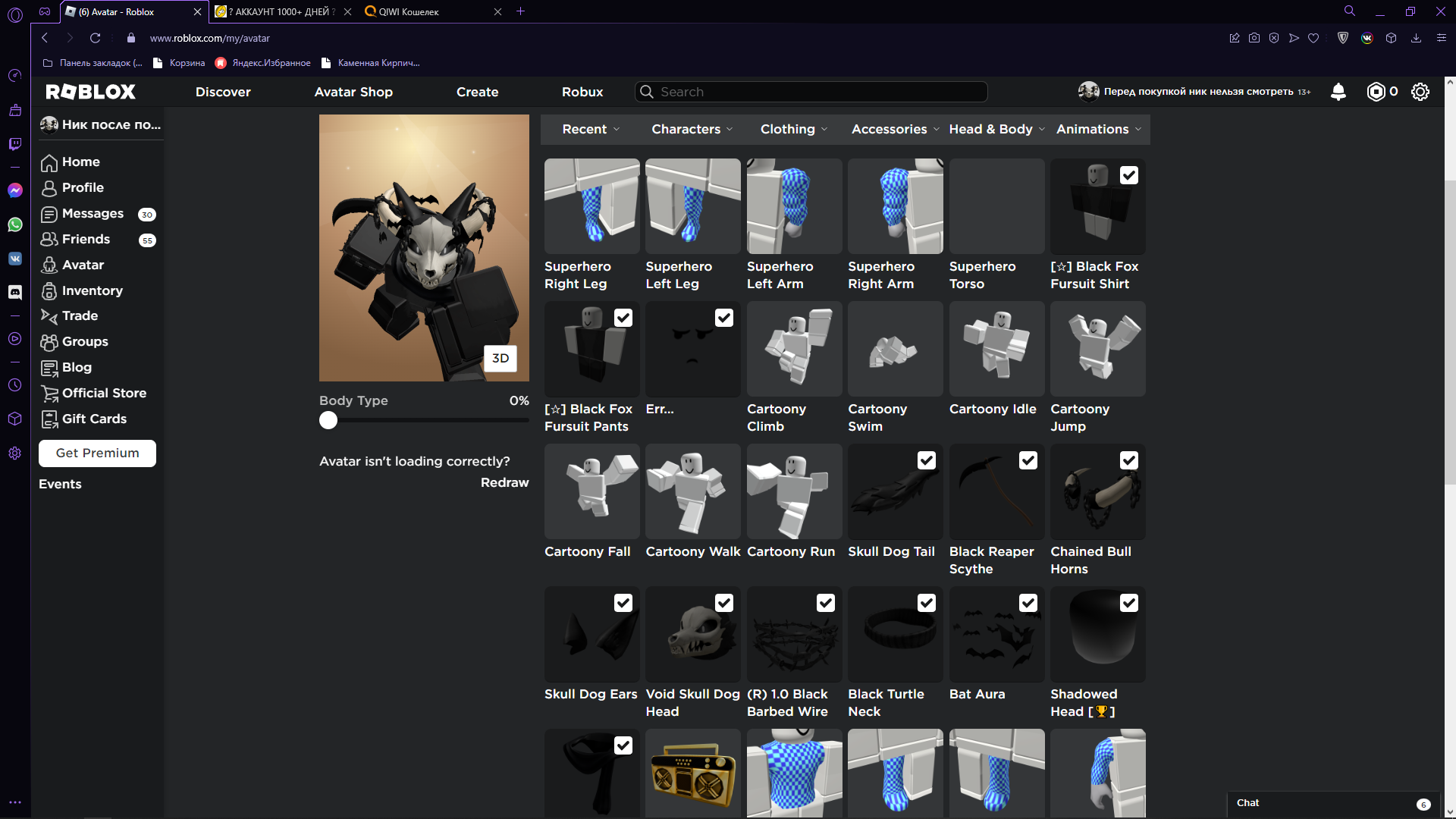The width and height of the screenshot is (1456, 819).
Task: Select the Cartoony Idle animation thumbnail
Action: click(996, 349)
